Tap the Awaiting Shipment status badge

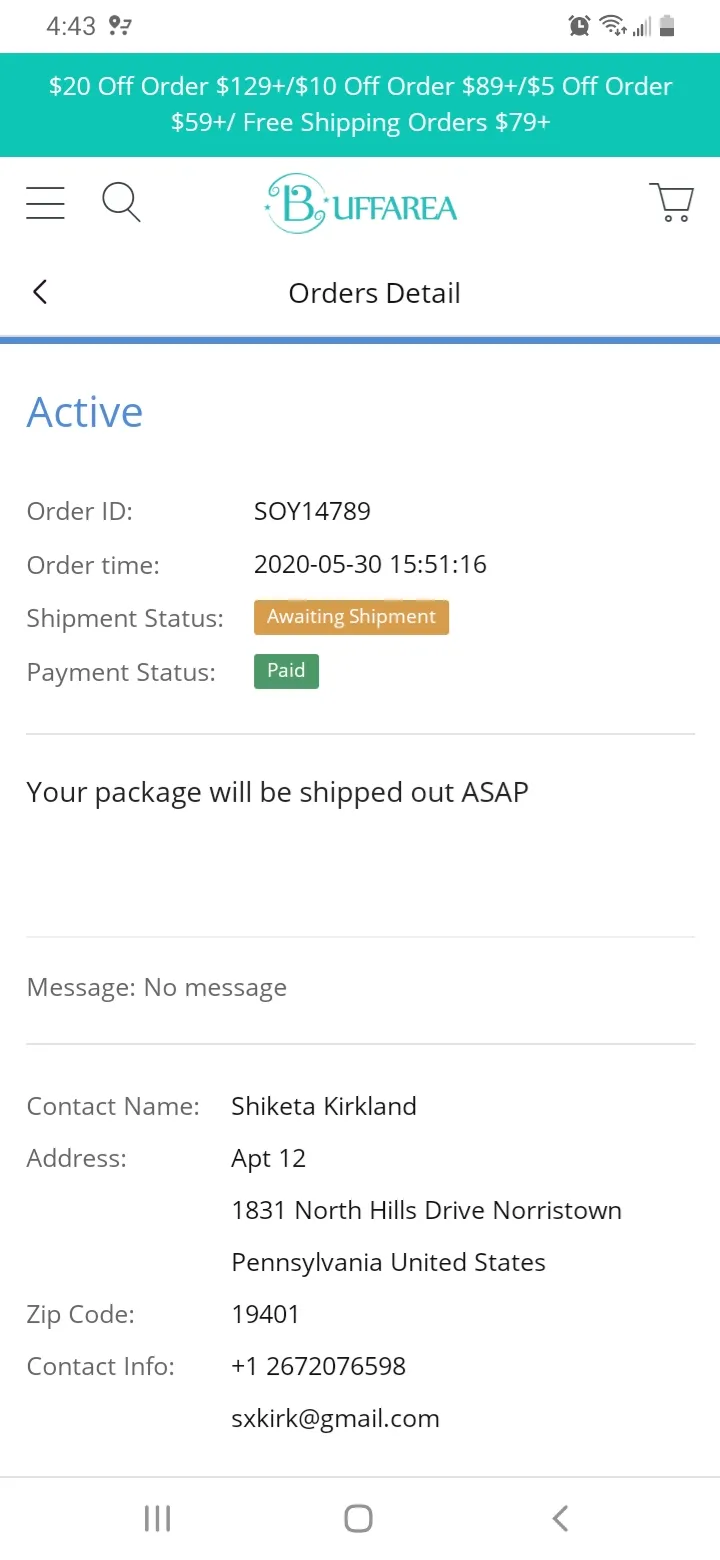tap(351, 617)
